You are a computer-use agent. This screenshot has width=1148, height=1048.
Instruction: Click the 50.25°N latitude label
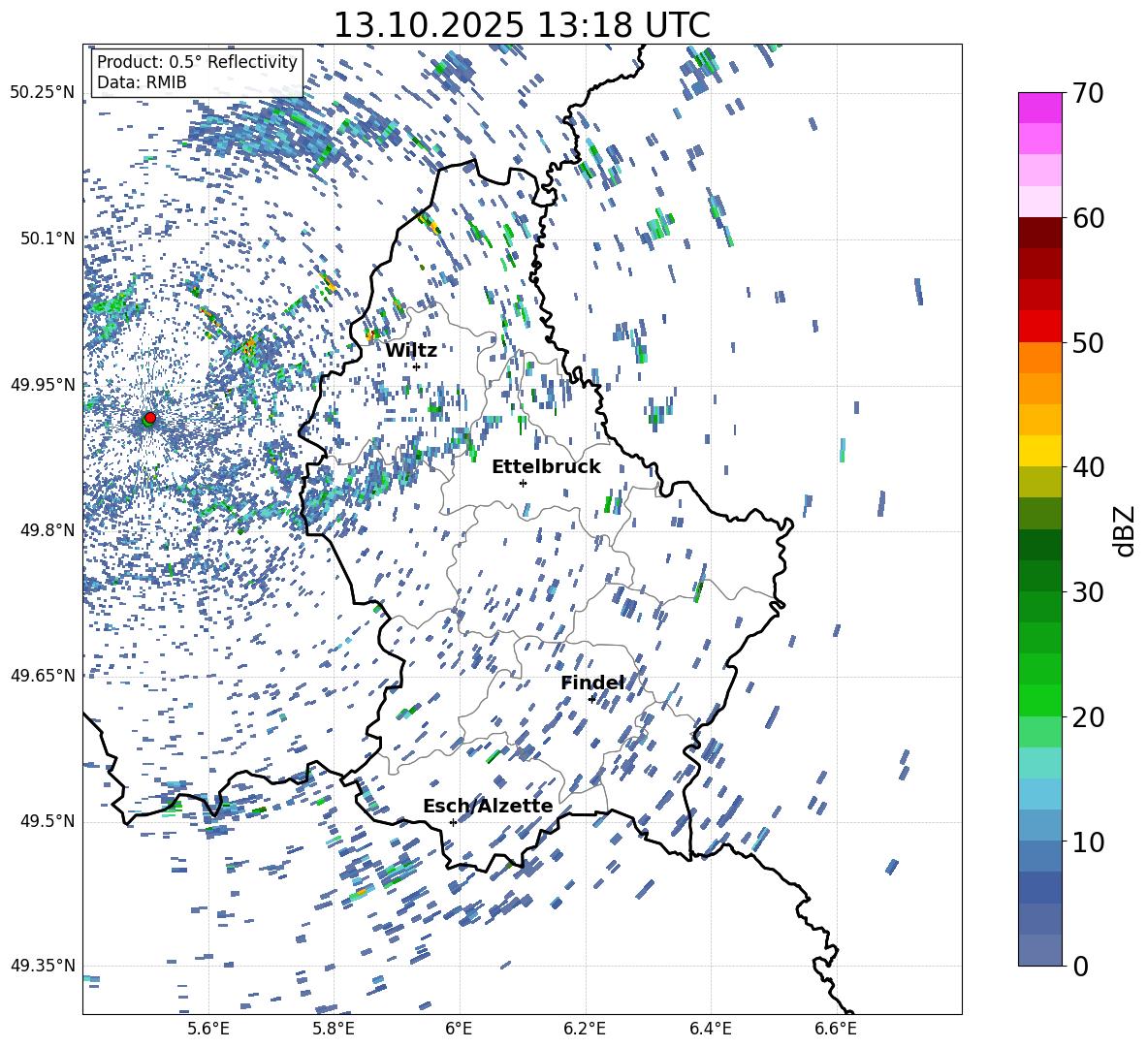(43, 93)
